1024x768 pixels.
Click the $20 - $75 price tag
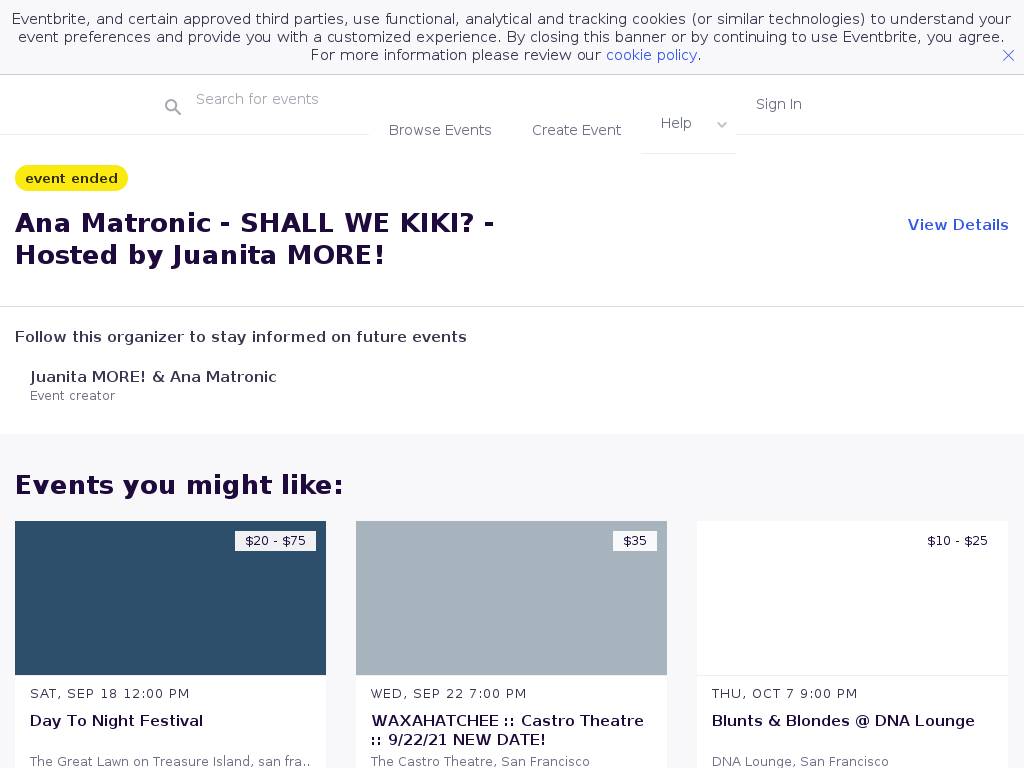click(275, 541)
